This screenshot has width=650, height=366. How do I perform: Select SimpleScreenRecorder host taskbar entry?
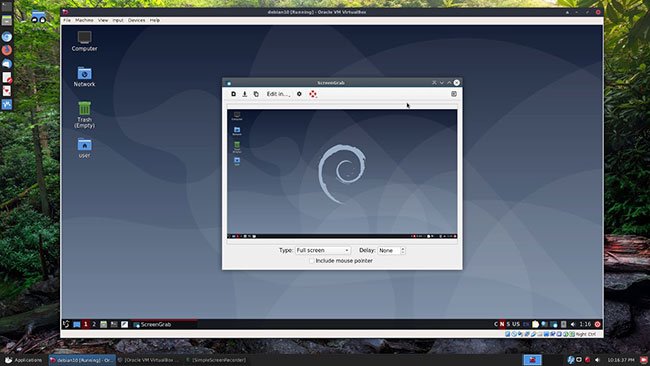[216, 360]
